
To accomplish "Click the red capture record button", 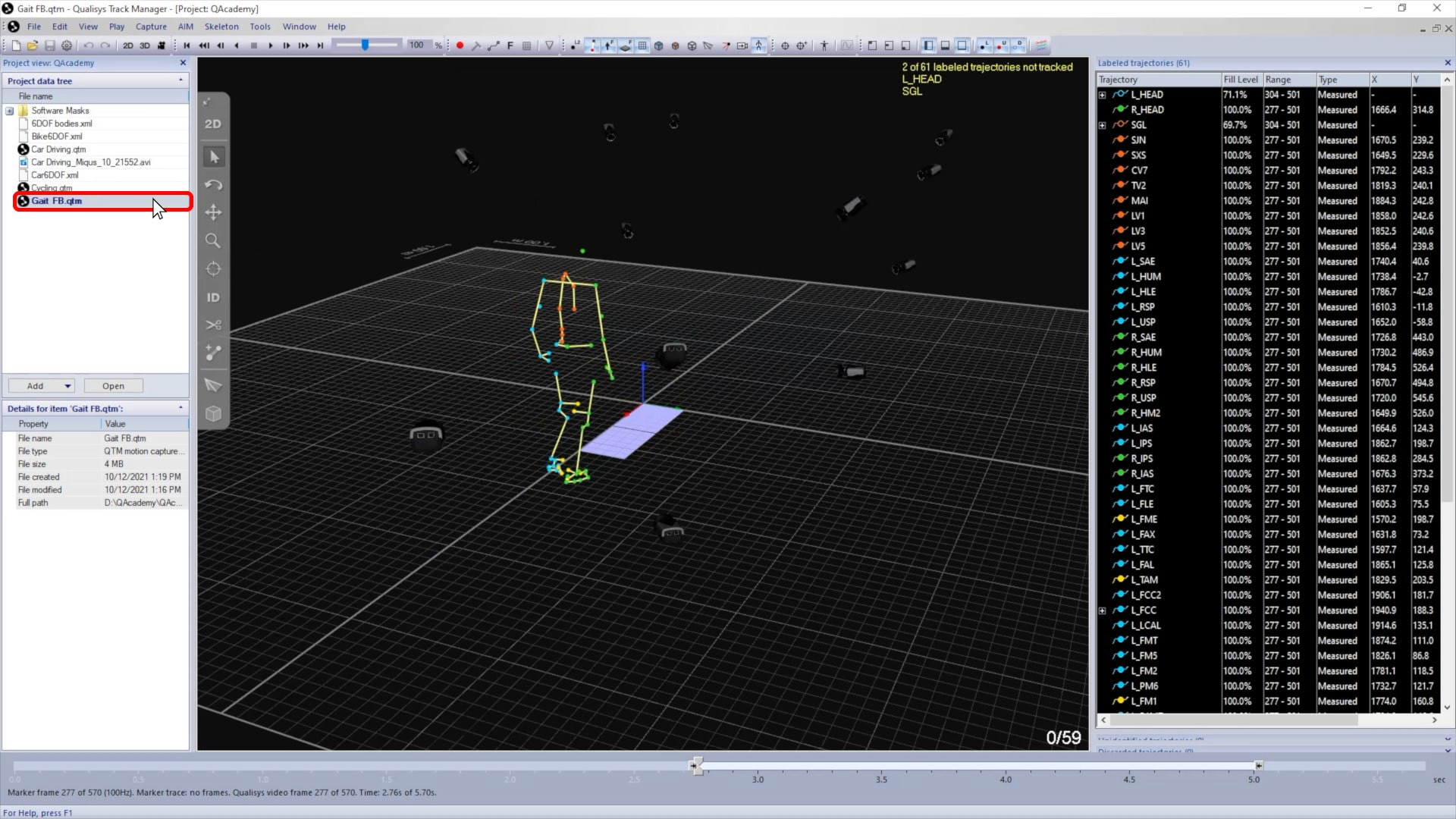I will (x=460, y=45).
